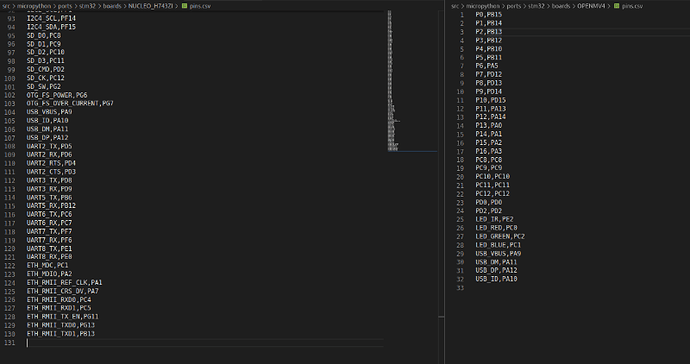Click line P16,PA3 in right editor
This screenshot has height=364, width=690.
(x=488, y=151)
